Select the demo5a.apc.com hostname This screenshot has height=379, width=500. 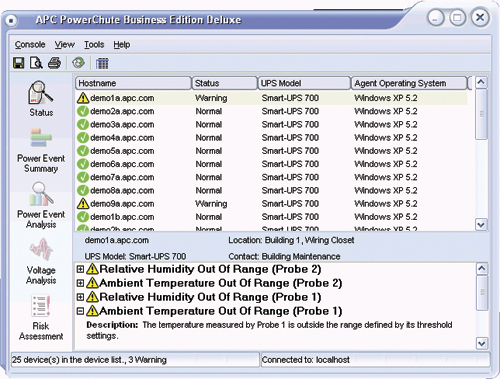pyautogui.click(x=122, y=151)
